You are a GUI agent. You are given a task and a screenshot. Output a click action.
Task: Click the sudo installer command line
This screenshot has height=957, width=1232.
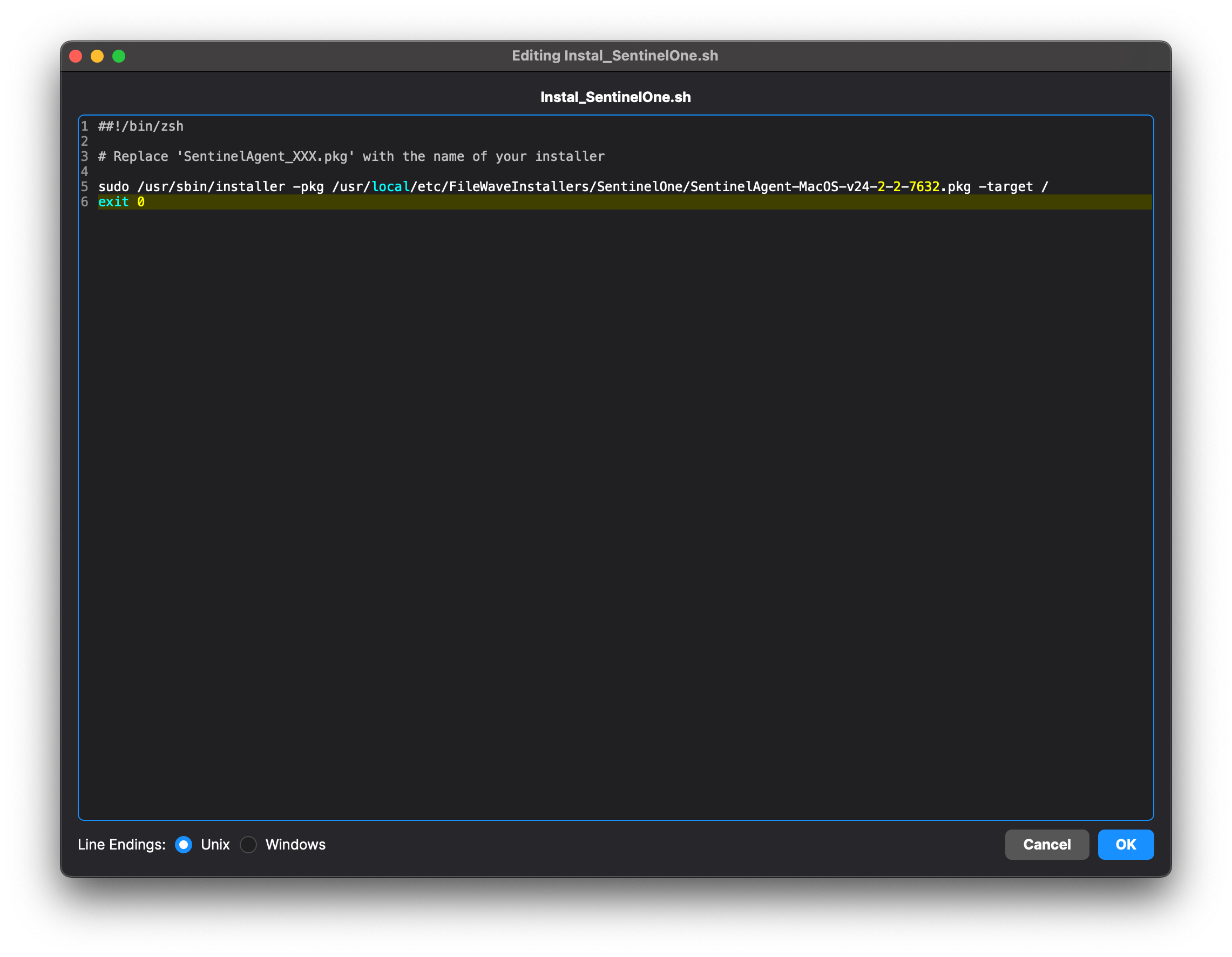pos(573,187)
